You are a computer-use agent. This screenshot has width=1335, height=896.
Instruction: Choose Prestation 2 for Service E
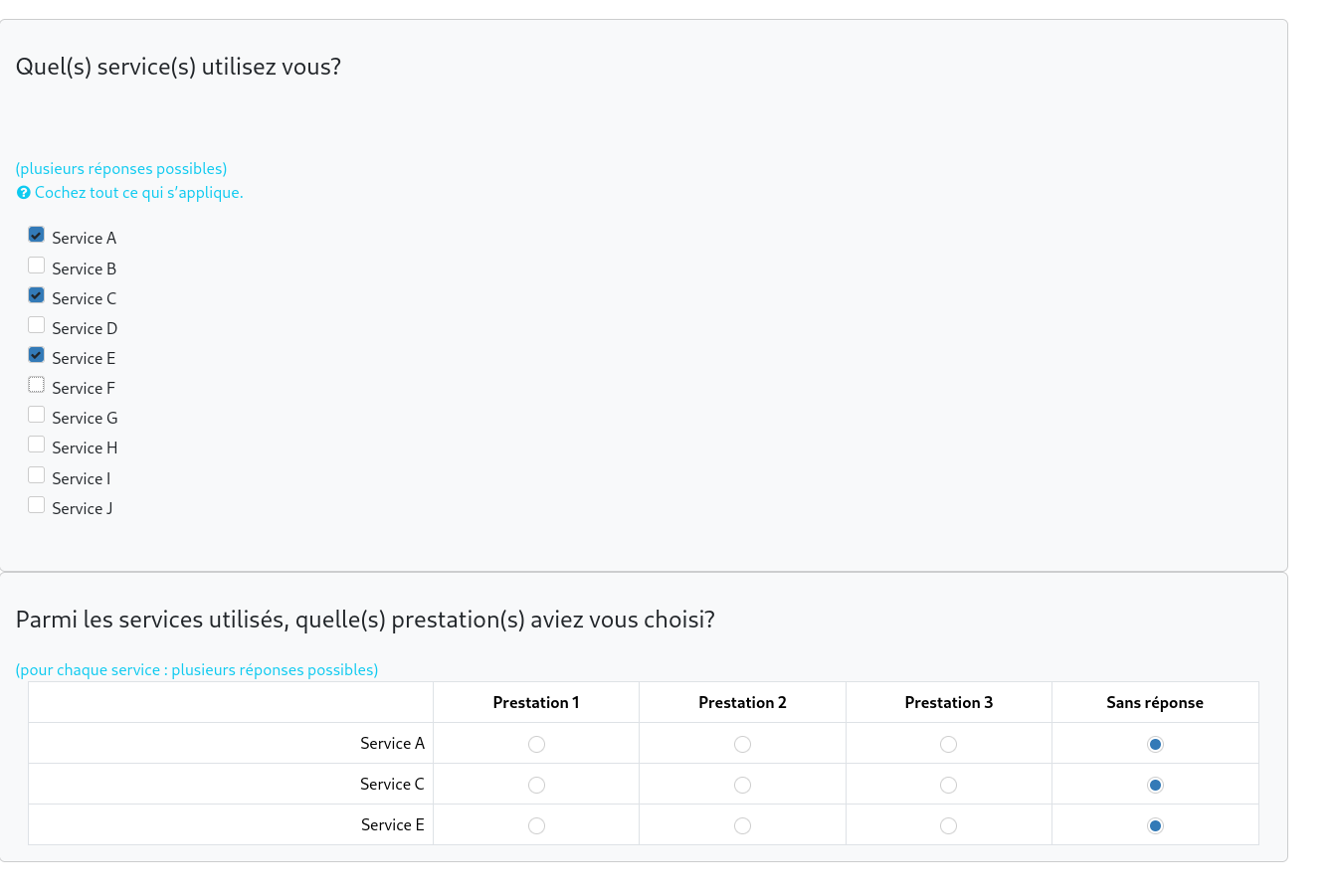tap(742, 825)
